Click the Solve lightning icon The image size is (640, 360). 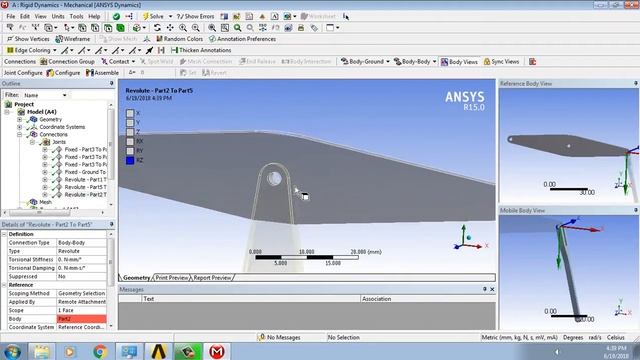coord(146,16)
